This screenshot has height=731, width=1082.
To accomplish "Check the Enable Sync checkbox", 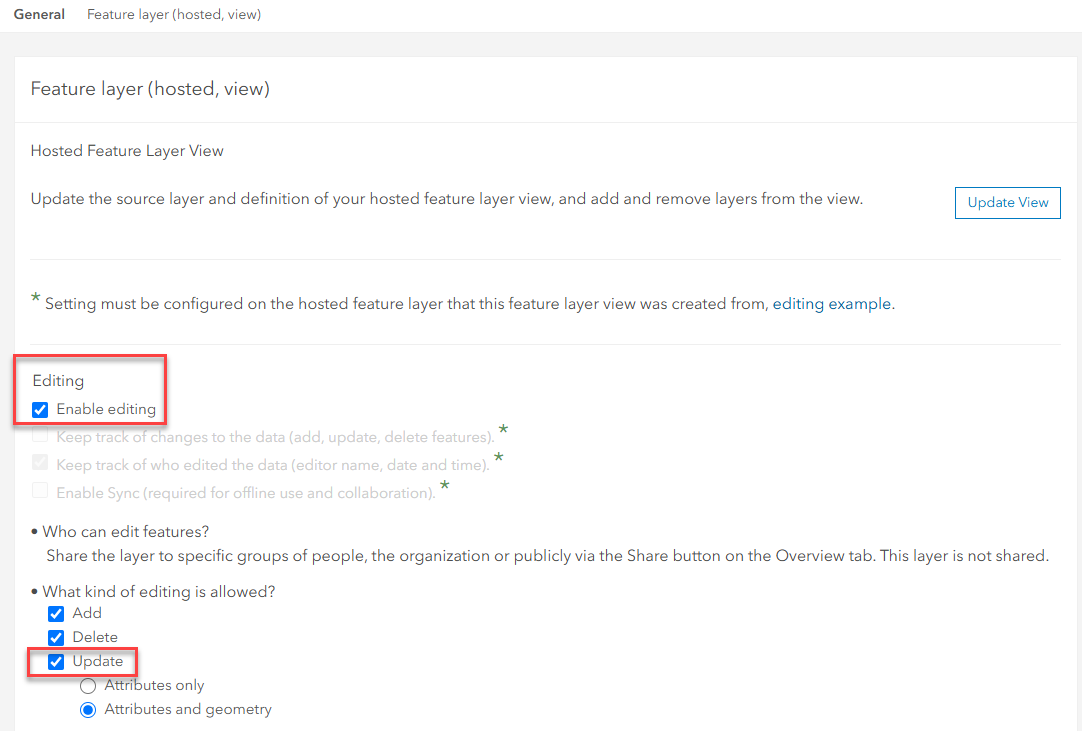I will pos(41,492).
